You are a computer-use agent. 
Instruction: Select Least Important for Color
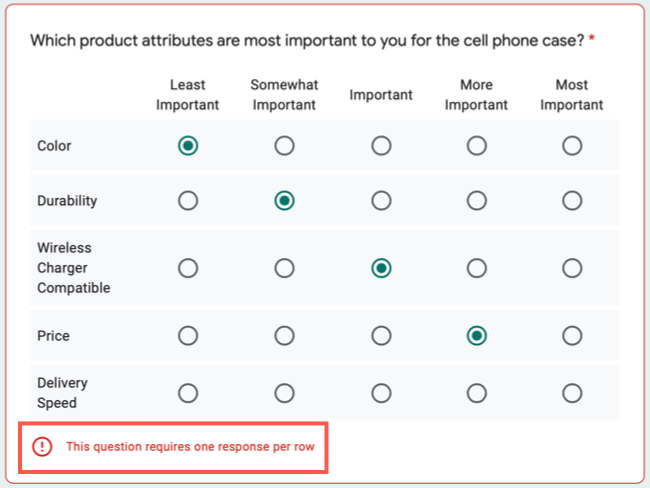coord(187,146)
